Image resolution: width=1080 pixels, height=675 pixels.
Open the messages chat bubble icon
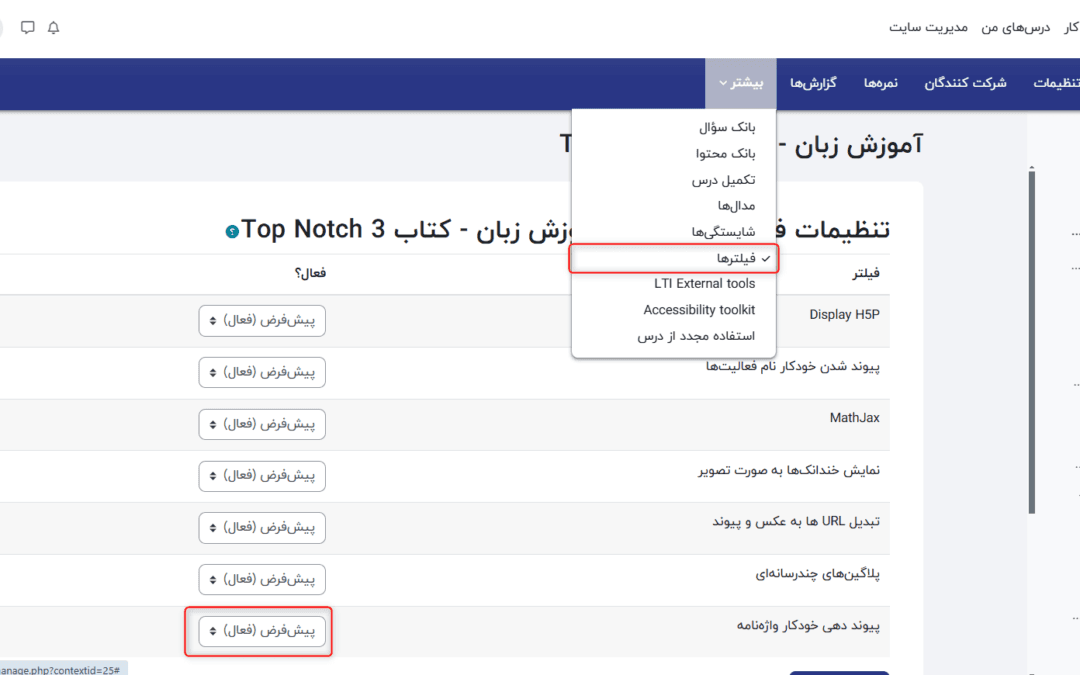[x=27, y=28]
